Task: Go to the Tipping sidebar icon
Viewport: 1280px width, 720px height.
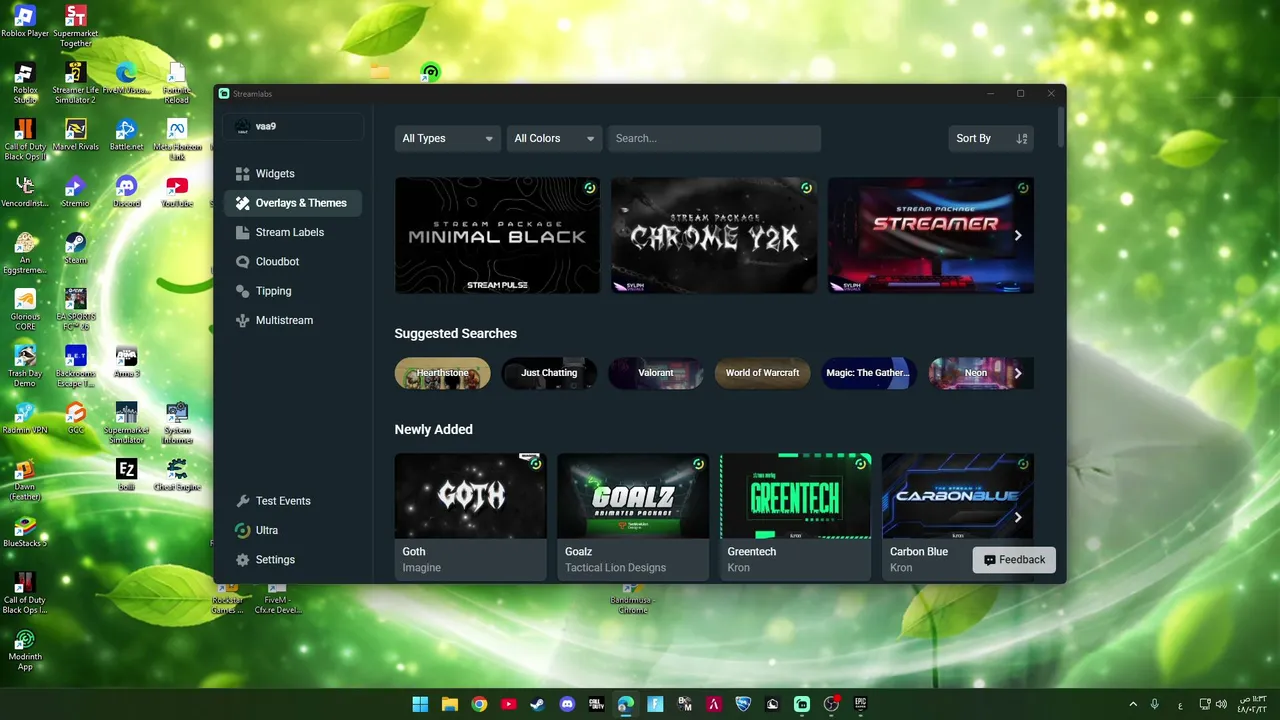Action: [x=242, y=291]
